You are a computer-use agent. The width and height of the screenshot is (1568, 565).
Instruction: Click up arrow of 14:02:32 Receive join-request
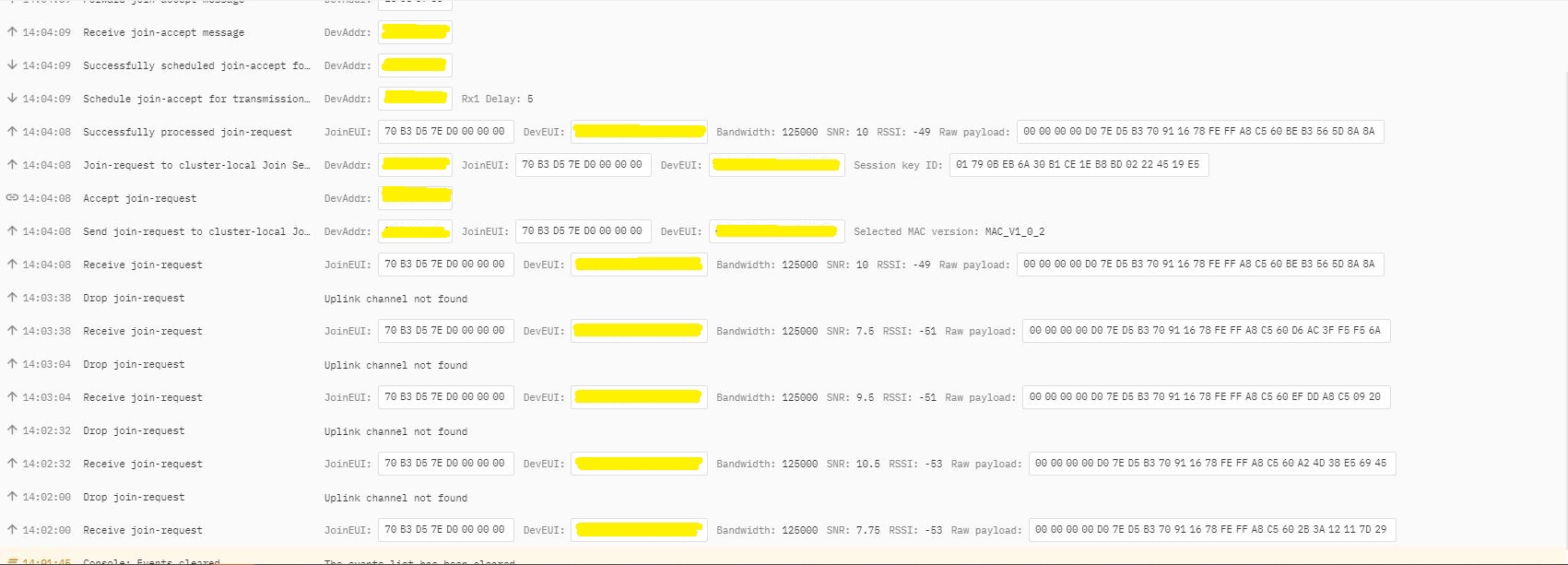(12, 464)
